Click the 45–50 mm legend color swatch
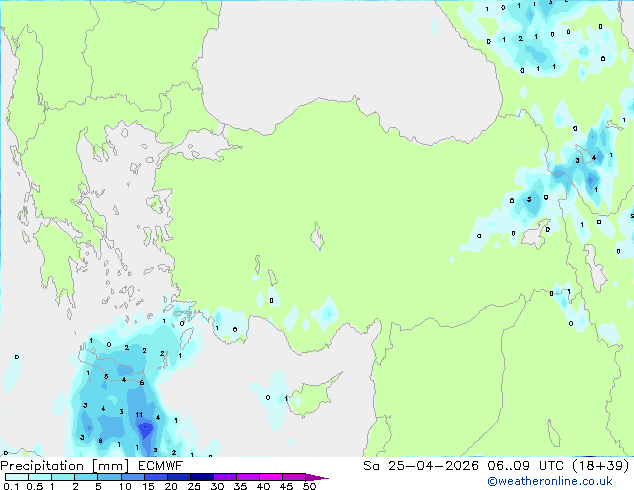The height and width of the screenshot is (490, 634). tap(294, 477)
